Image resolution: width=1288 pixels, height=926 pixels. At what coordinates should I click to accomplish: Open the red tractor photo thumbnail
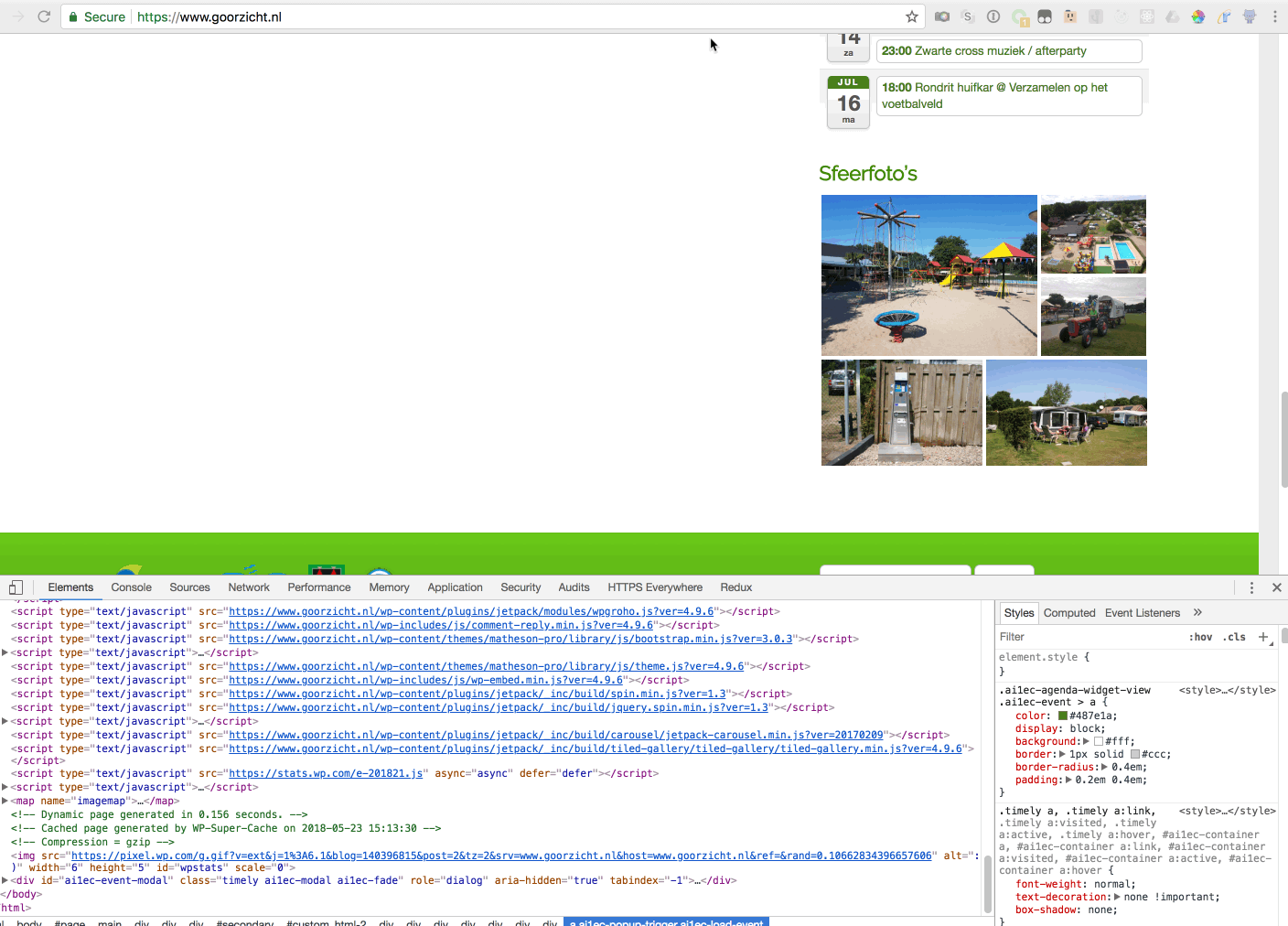point(1093,317)
